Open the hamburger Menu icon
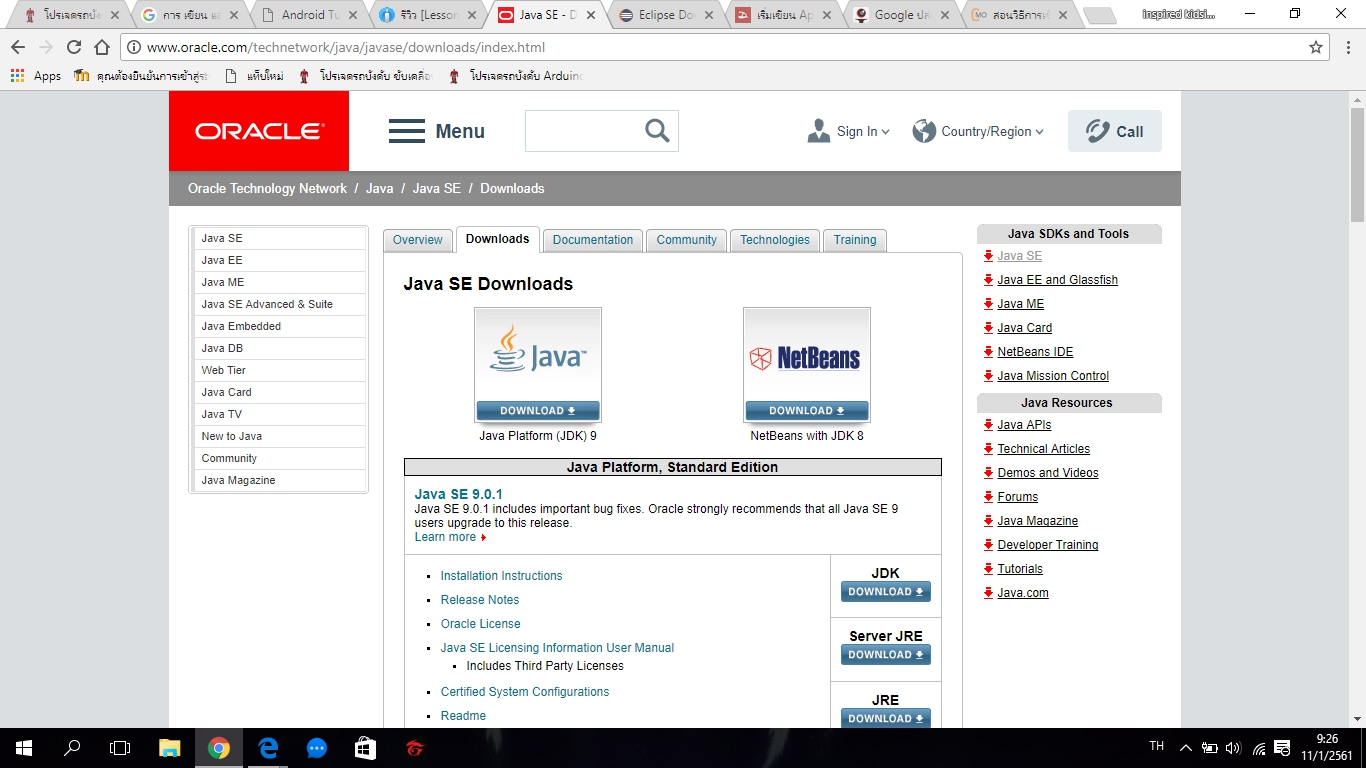The image size is (1366, 768). (407, 131)
